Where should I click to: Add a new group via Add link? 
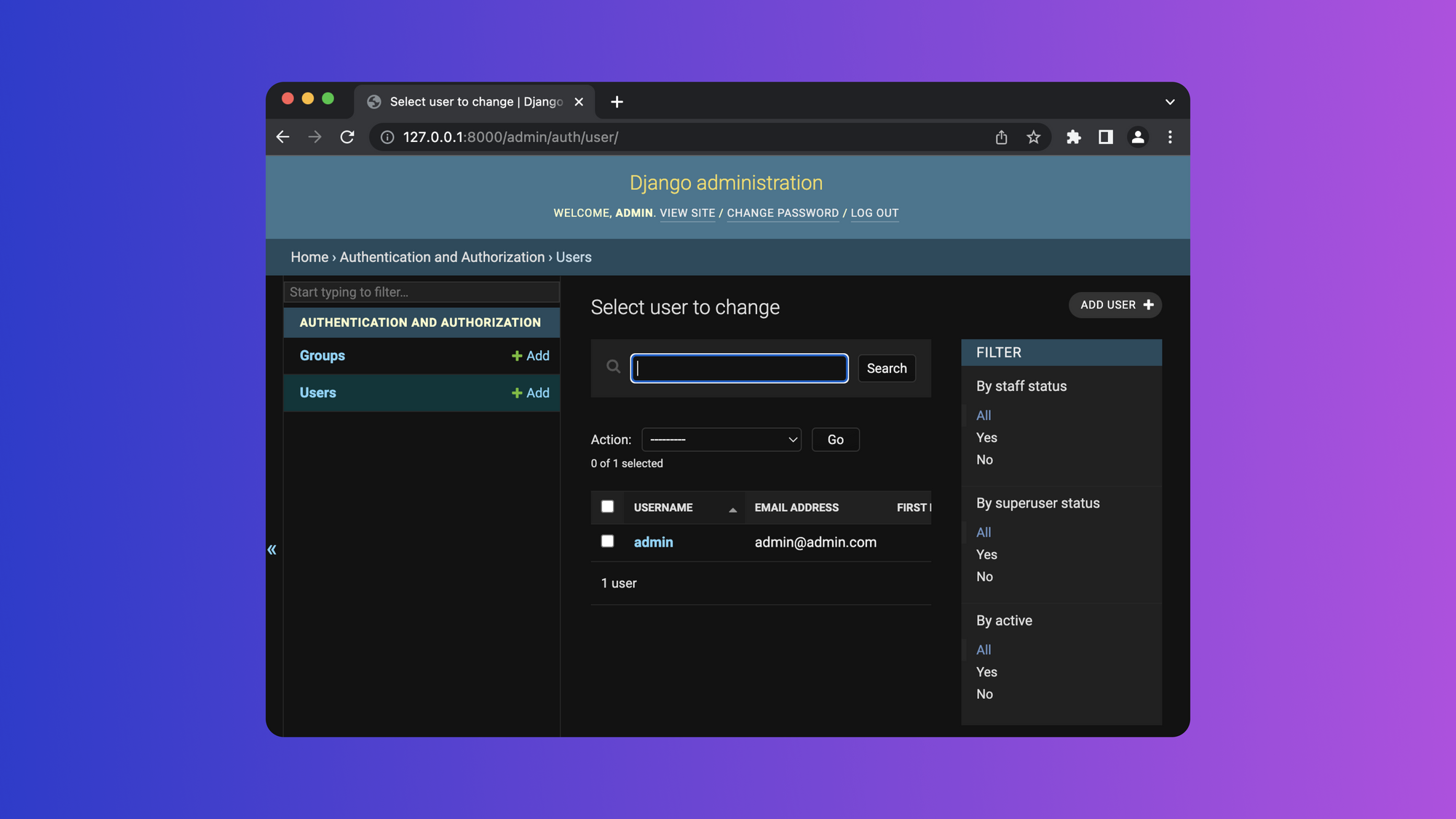pyautogui.click(x=531, y=356)
